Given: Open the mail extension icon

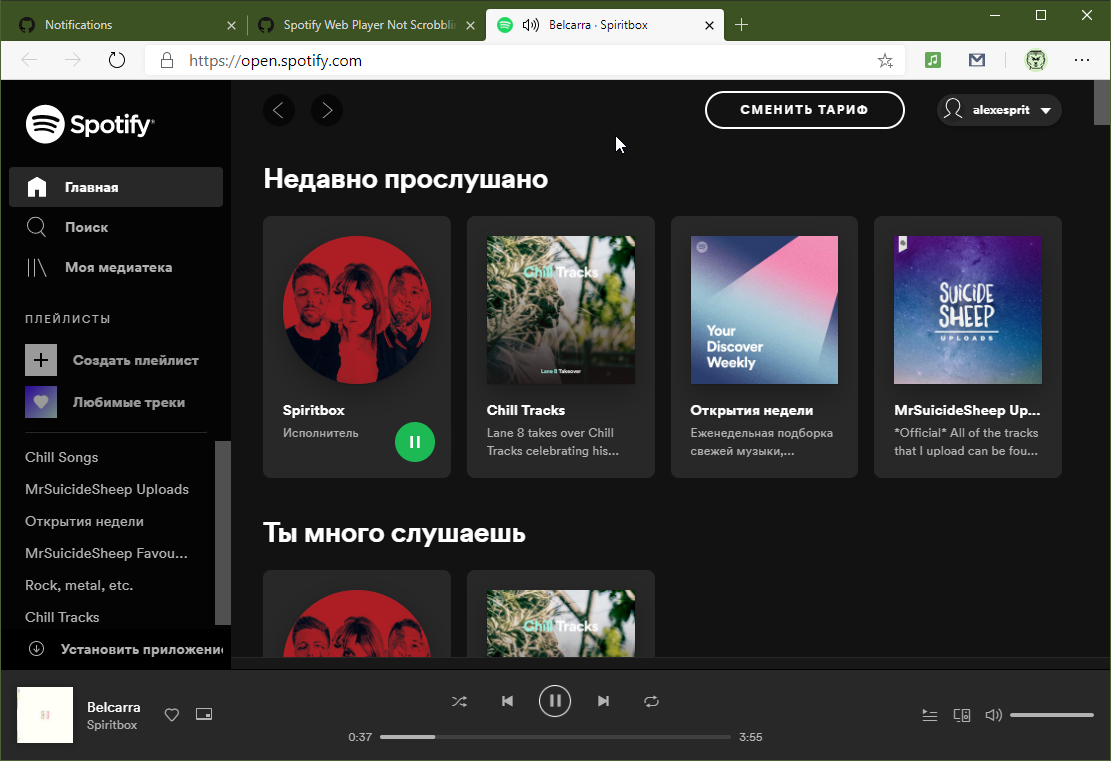Looking at the screenshot, I should tap(977, 60).
